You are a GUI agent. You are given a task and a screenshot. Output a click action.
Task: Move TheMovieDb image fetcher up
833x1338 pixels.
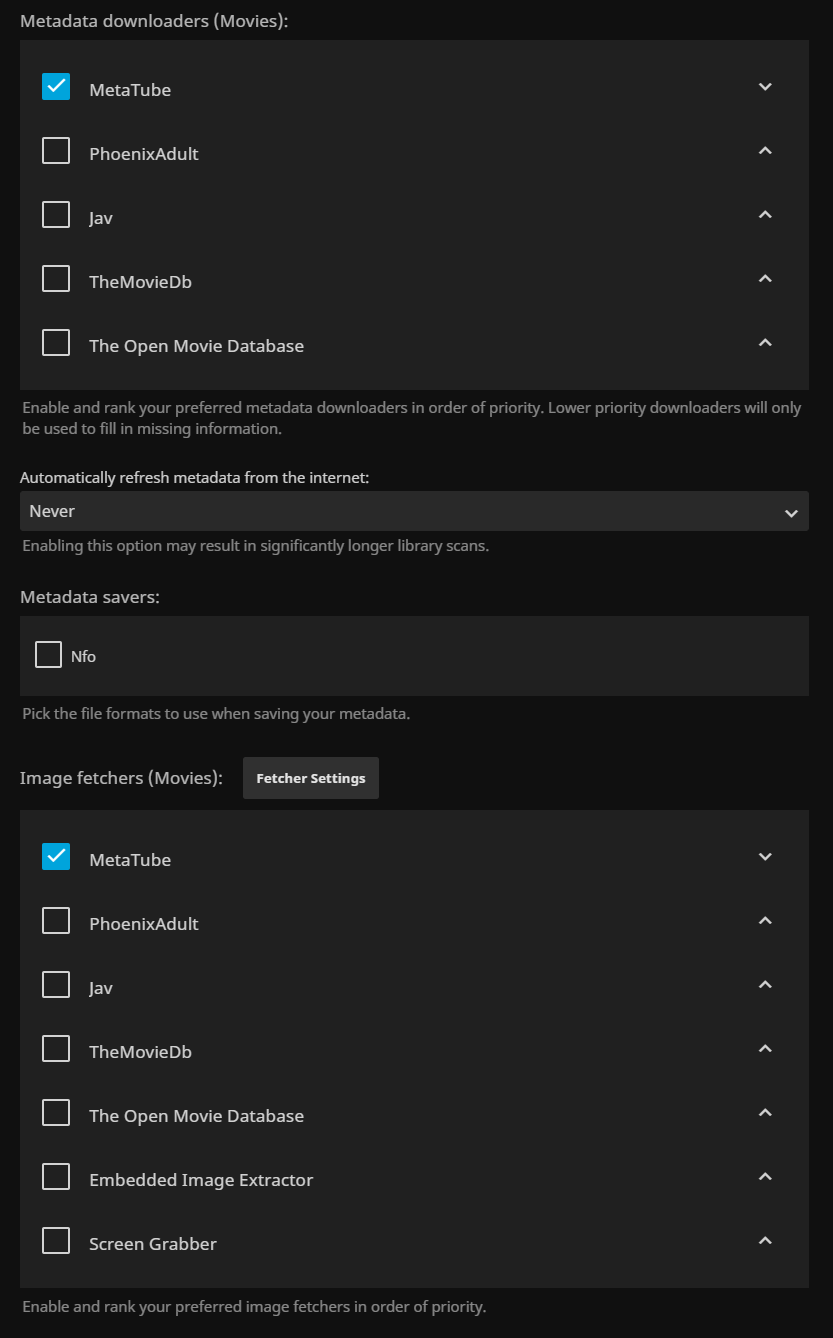pos(765,1050)
